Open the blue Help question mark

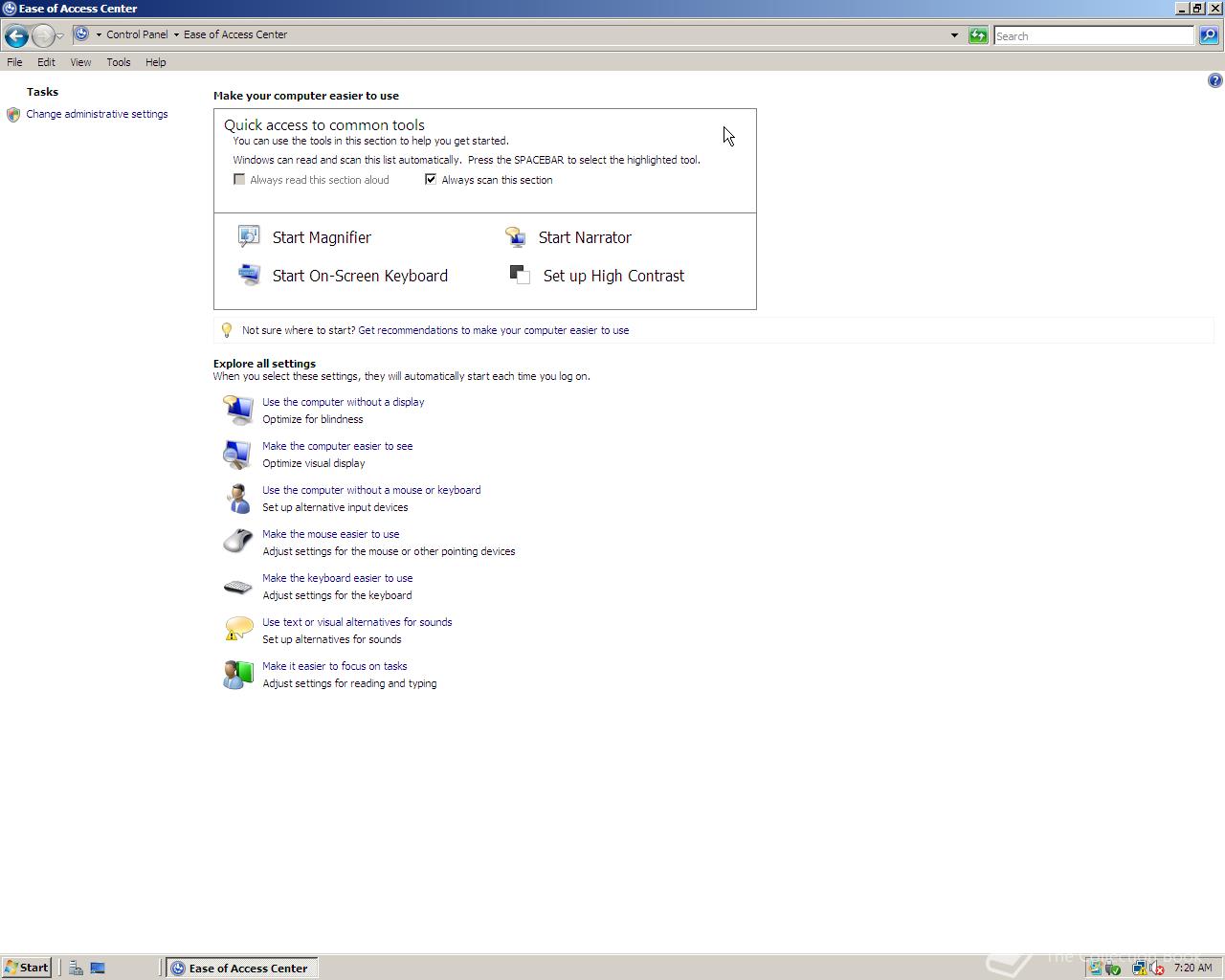[1215, 80]
